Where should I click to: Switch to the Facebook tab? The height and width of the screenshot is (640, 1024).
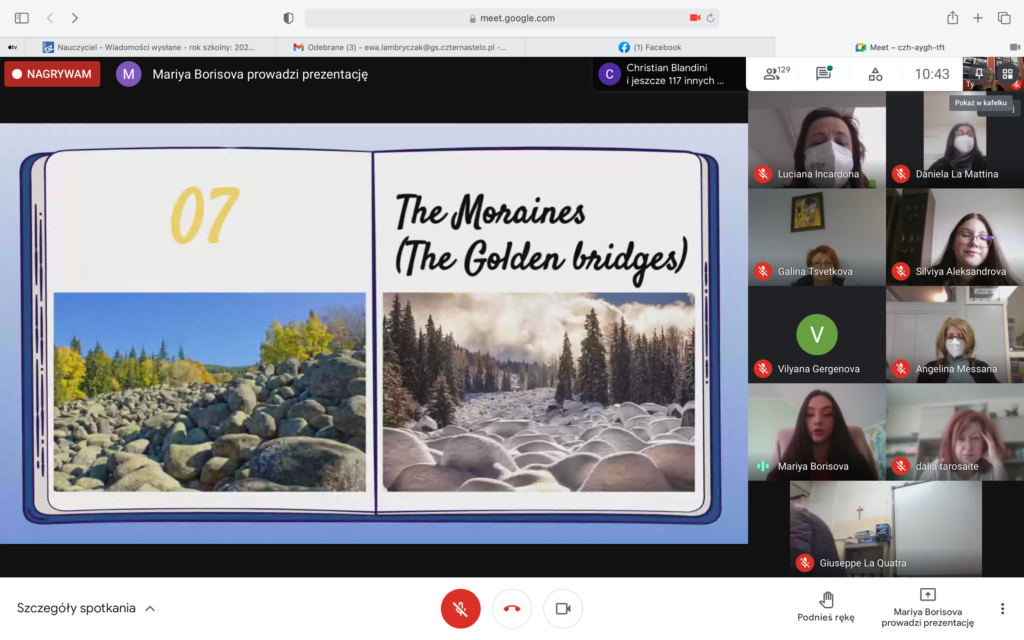pos(650,47)
